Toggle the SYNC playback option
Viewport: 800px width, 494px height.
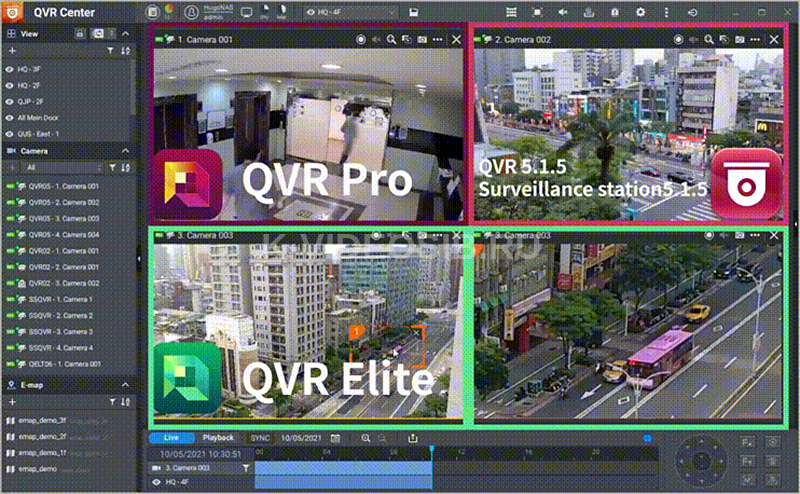pos(259,438)
